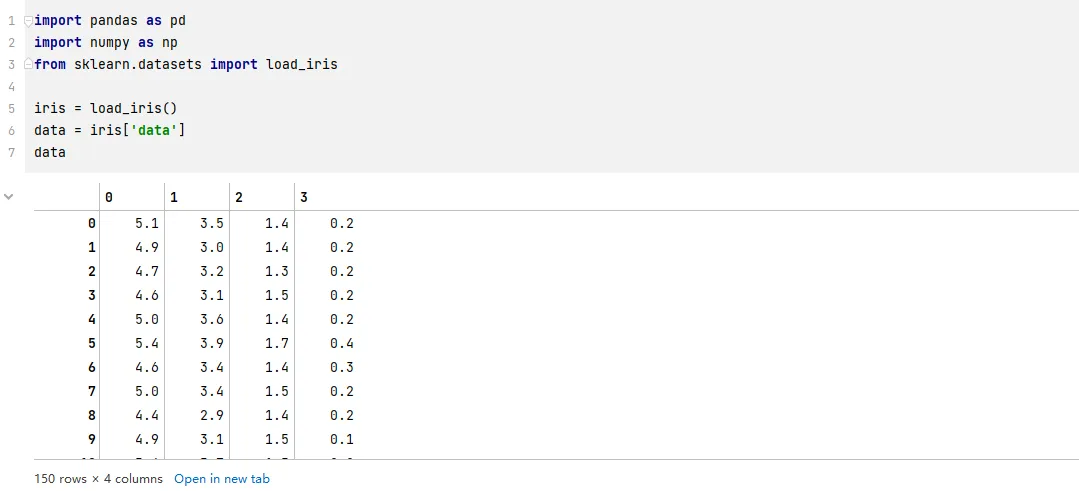
Task: Click the 150 rows × 4 columns label
Action: point(98,479)
